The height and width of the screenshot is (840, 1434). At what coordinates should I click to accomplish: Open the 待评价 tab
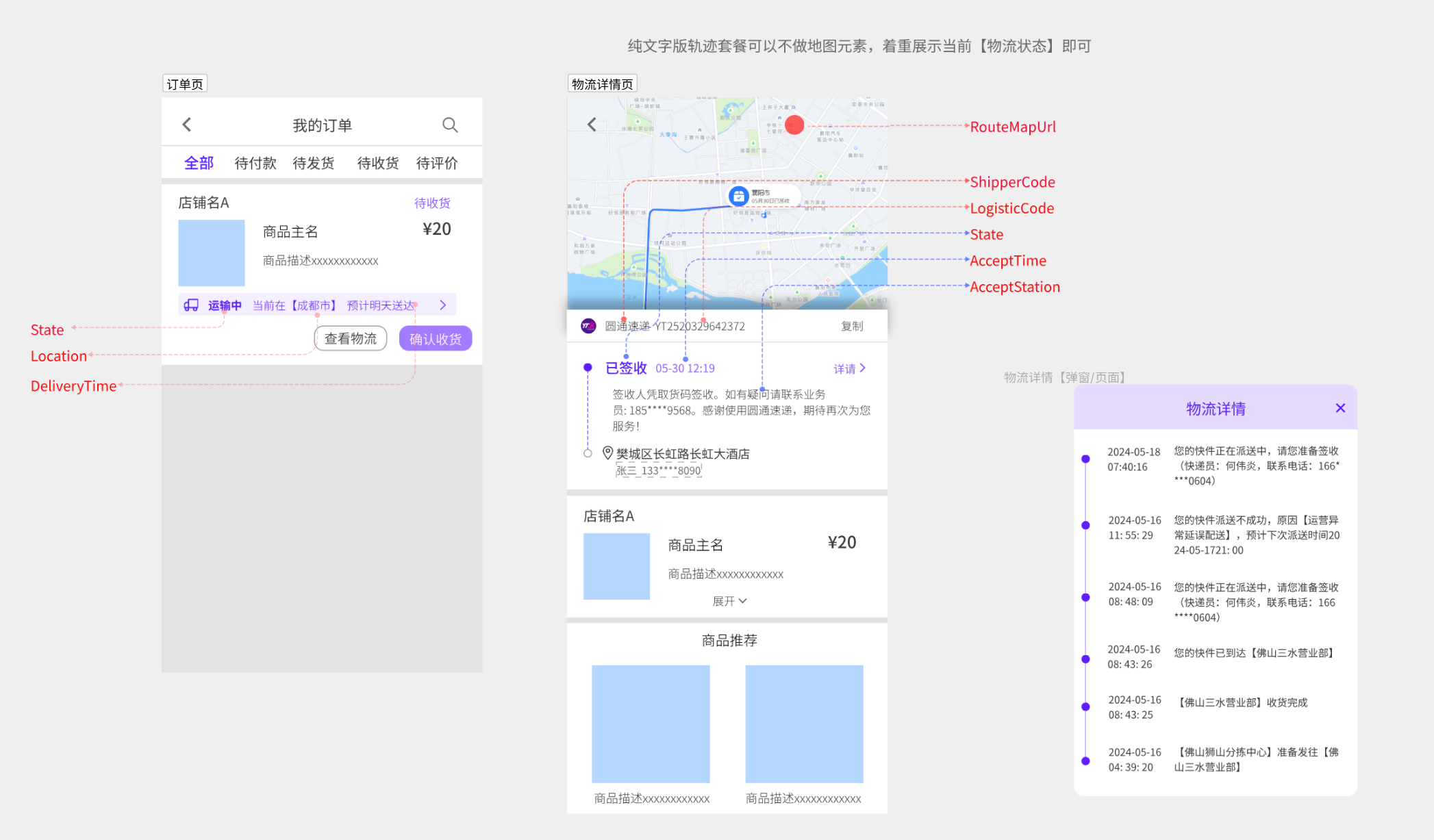(437, 163)
